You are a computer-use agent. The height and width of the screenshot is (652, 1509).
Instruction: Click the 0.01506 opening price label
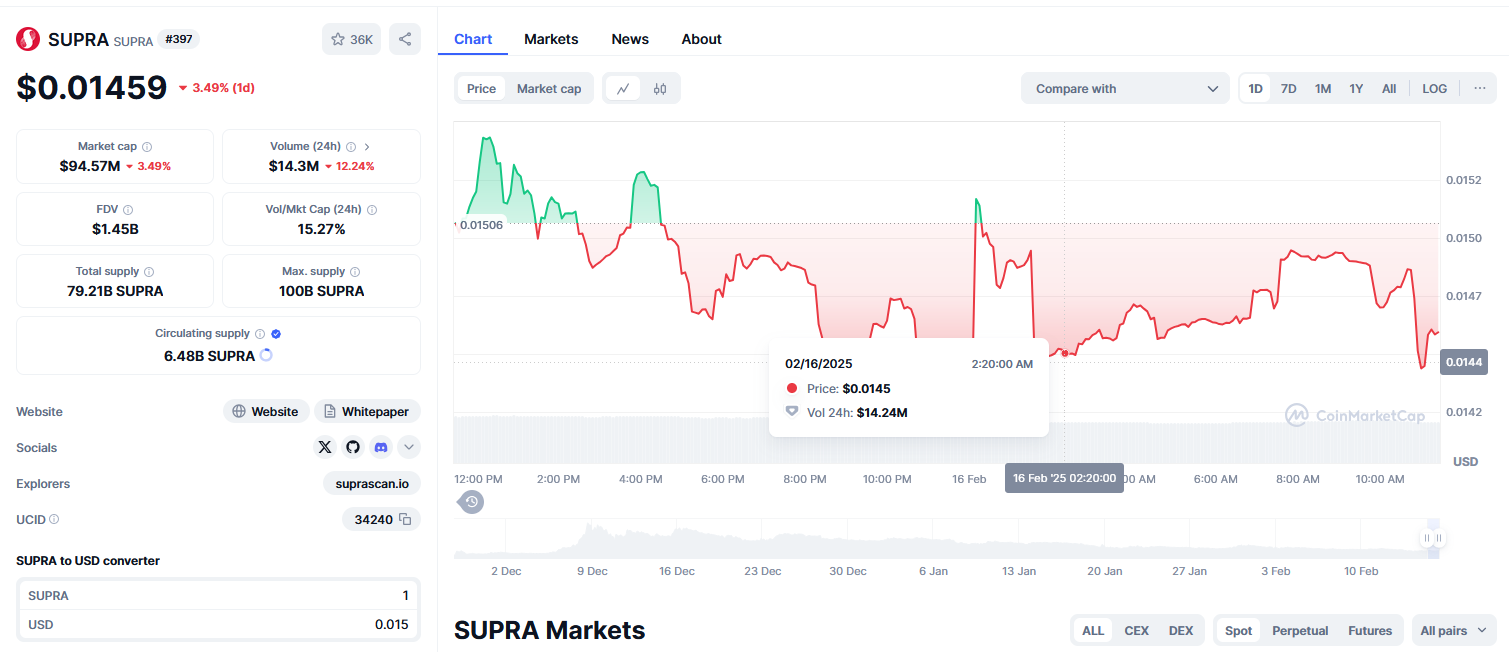[481, 224]
